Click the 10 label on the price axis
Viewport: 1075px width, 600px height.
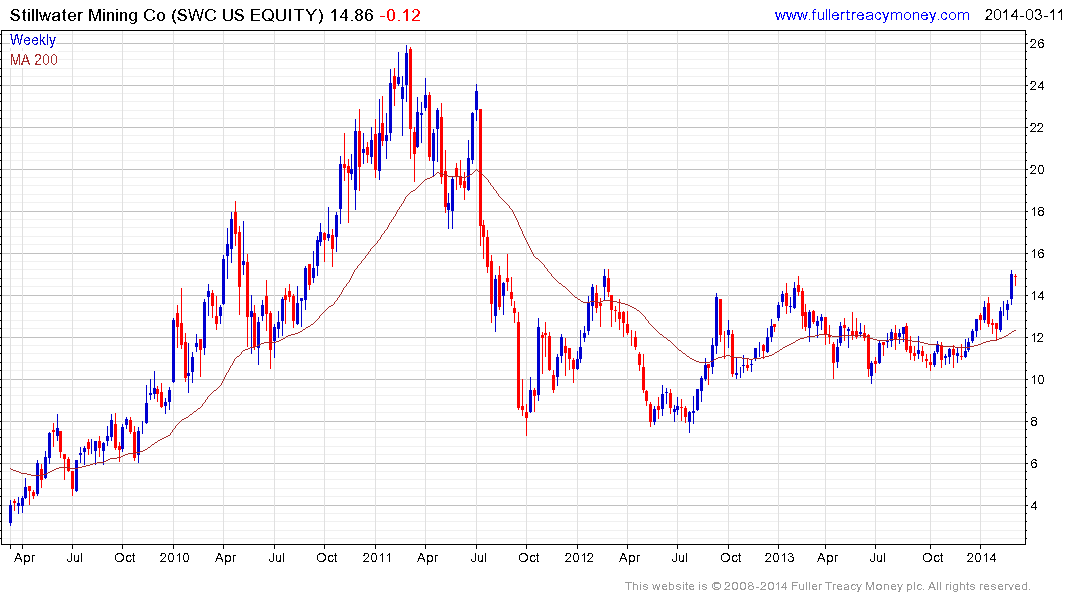[1037, 380]
